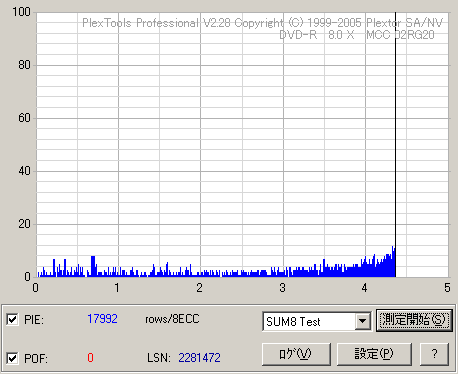The image size is (458, 374).
Task: Click the rows/8ECC unit label
Action: point(172,319)
